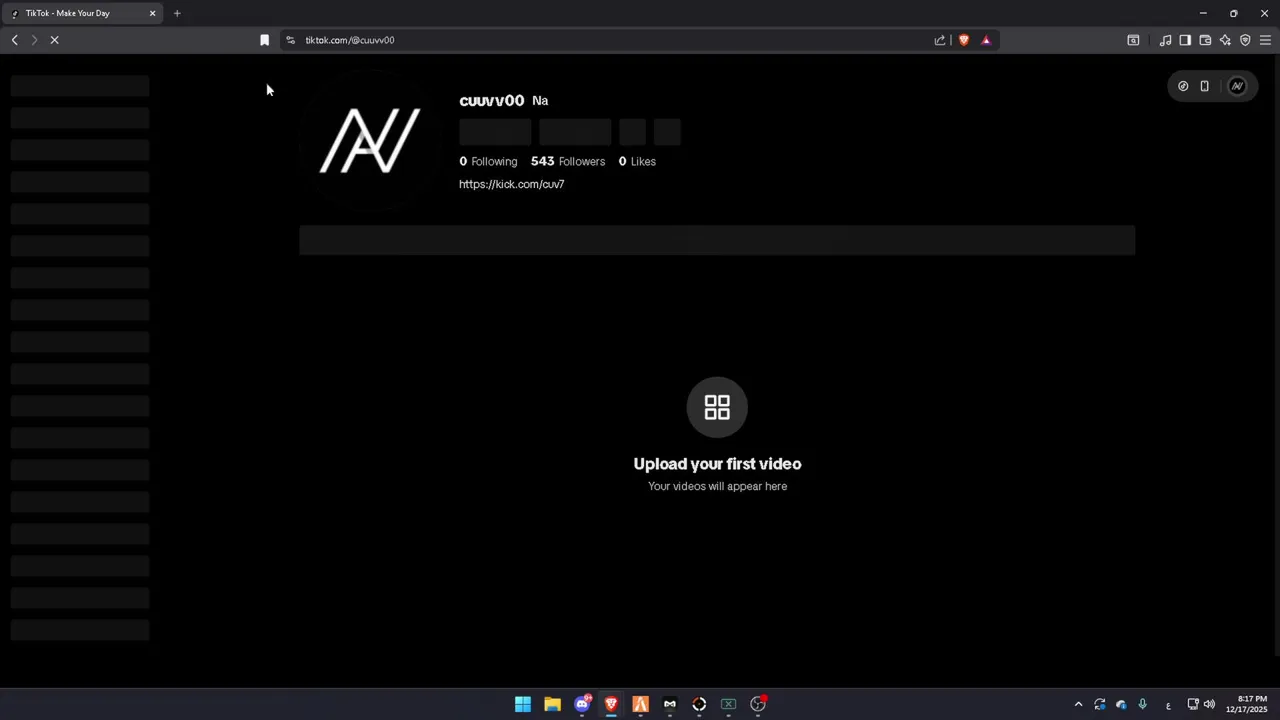Open the Brave VPN shield icon

click(x=1245, y=40)
